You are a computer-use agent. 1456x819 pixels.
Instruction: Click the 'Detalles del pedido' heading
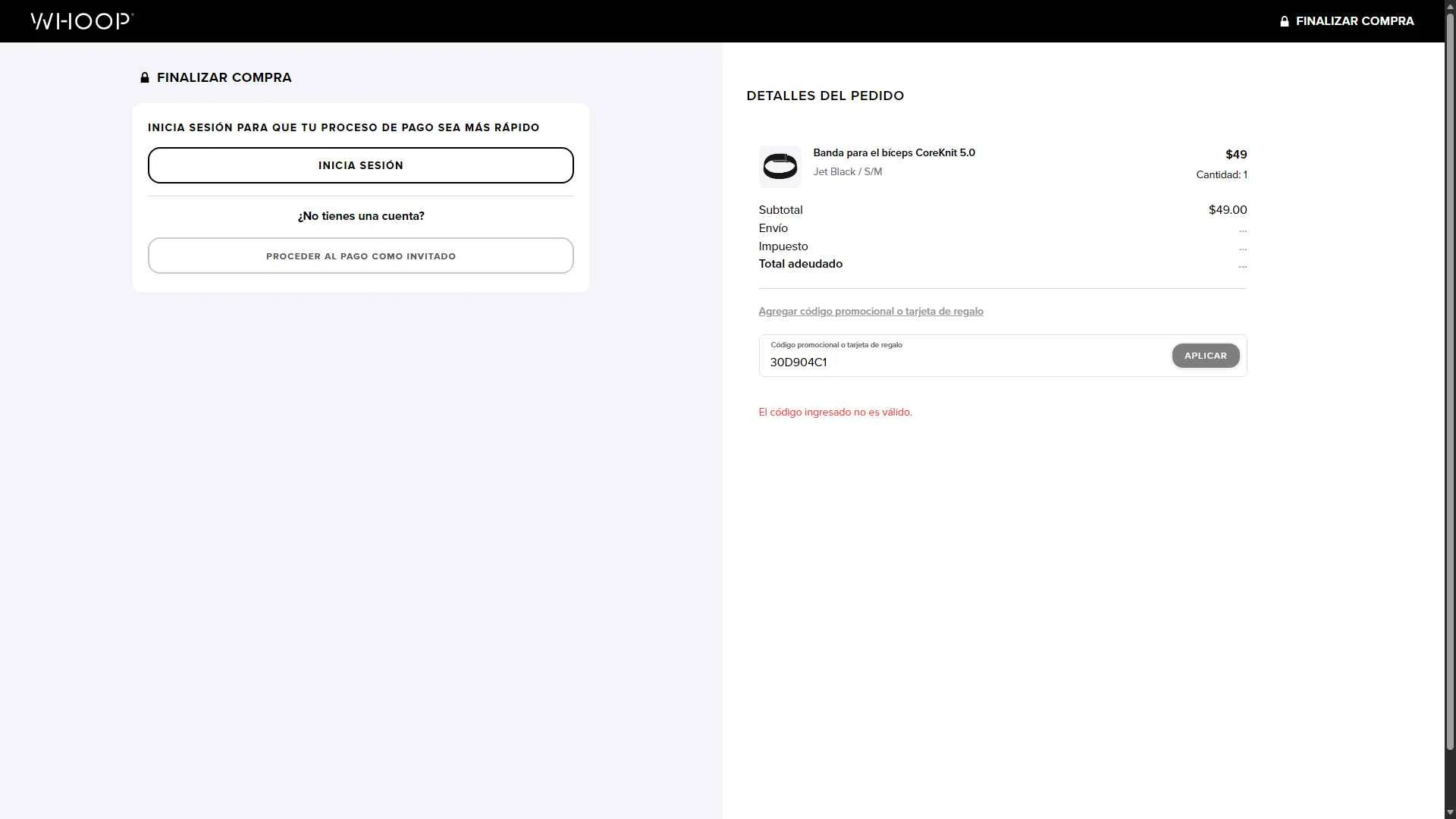click(825, 96)
